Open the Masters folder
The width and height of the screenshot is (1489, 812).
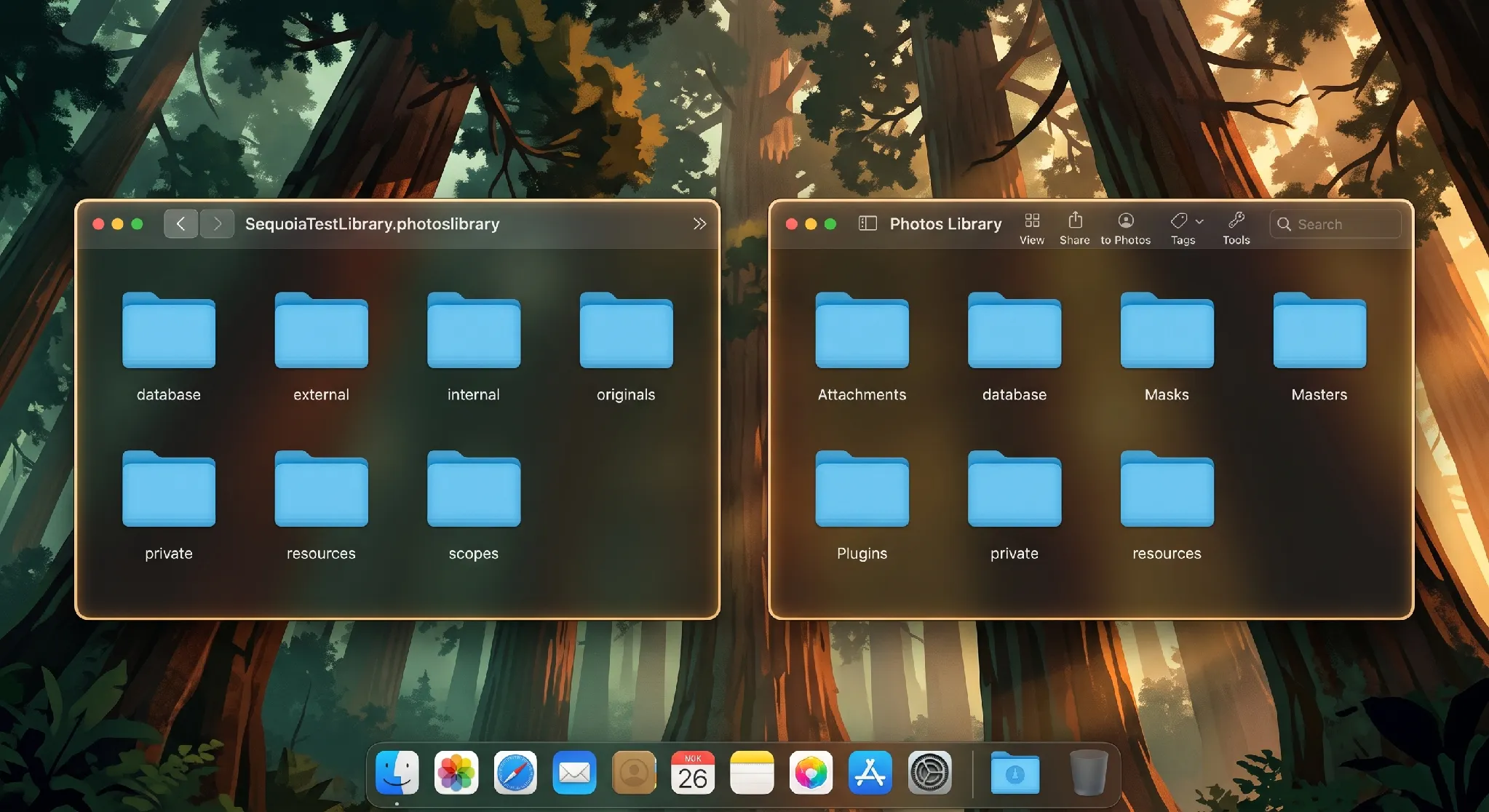1319,330
